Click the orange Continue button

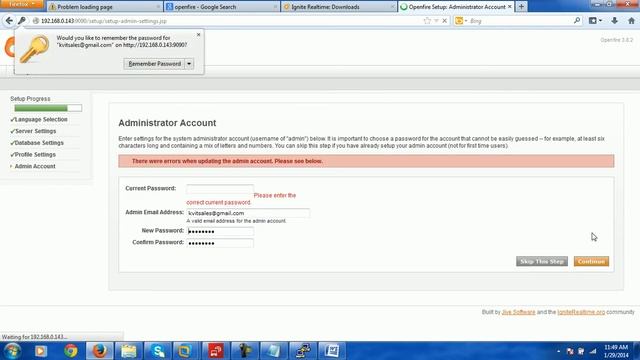pyautogui.click(x=591, y=261)
